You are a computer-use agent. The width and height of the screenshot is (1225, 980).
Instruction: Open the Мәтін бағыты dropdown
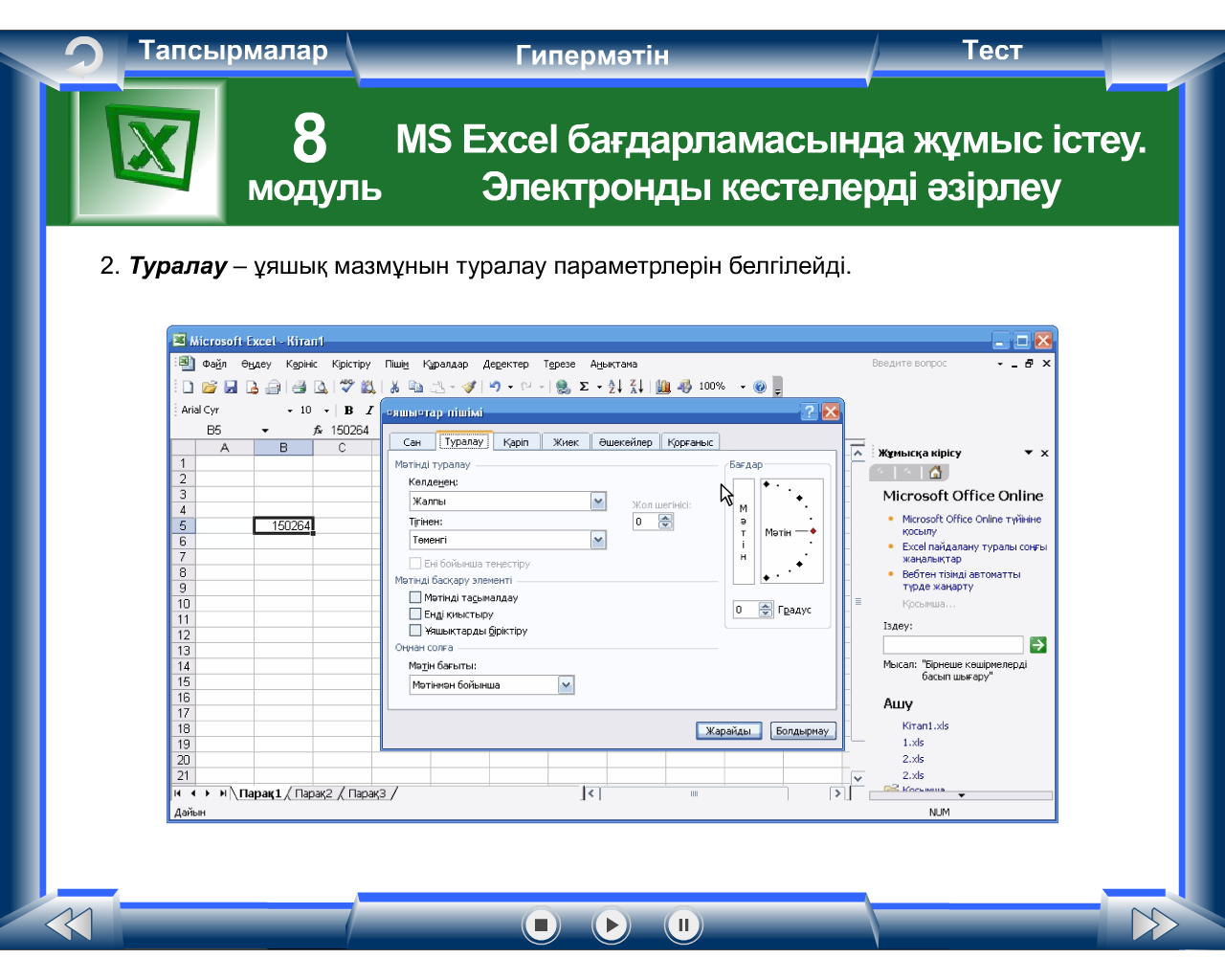567,684
